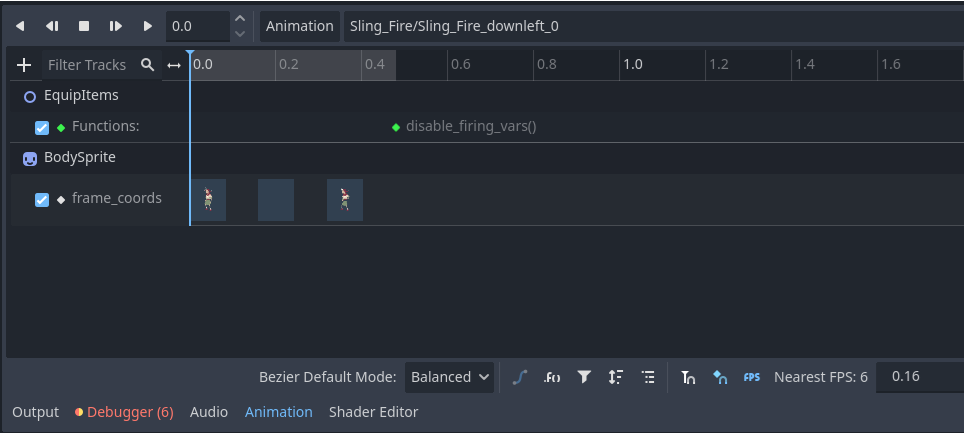This screenshot has width=964, height=433.
Task: Switch timeline display to FPS mode
Action: tap(752, 377)
